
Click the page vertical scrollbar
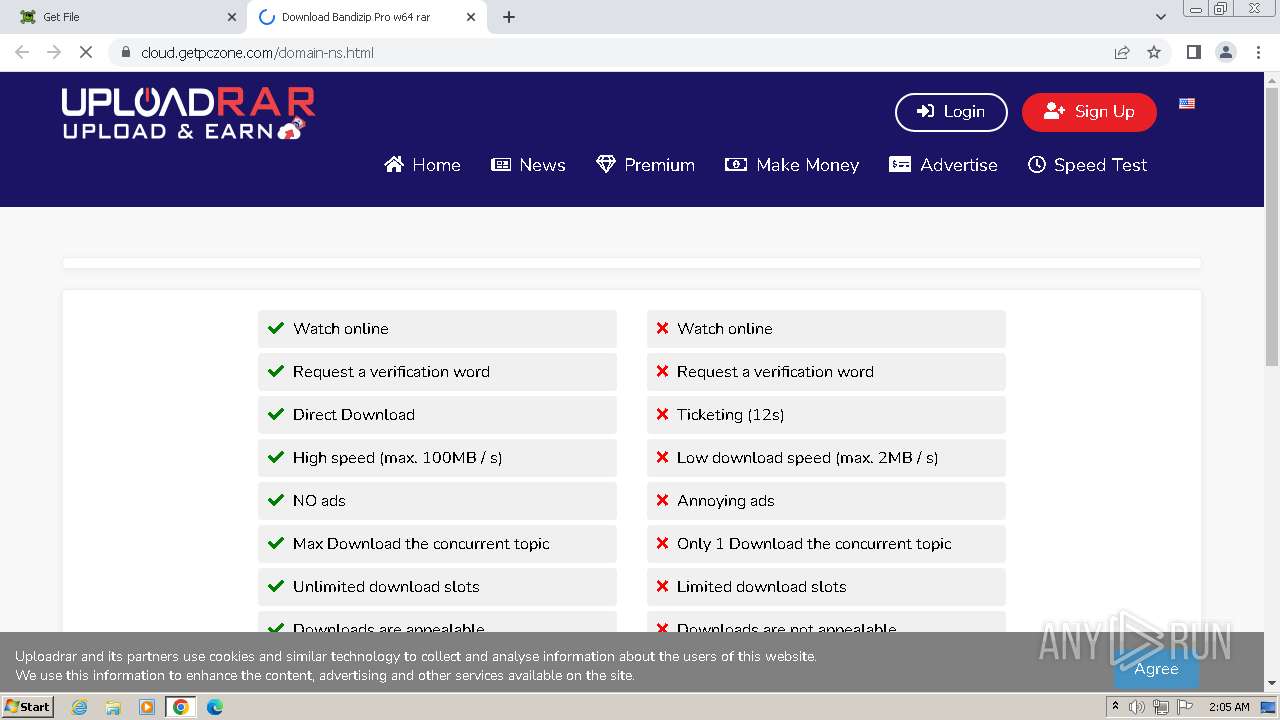tap(1272, 225)
